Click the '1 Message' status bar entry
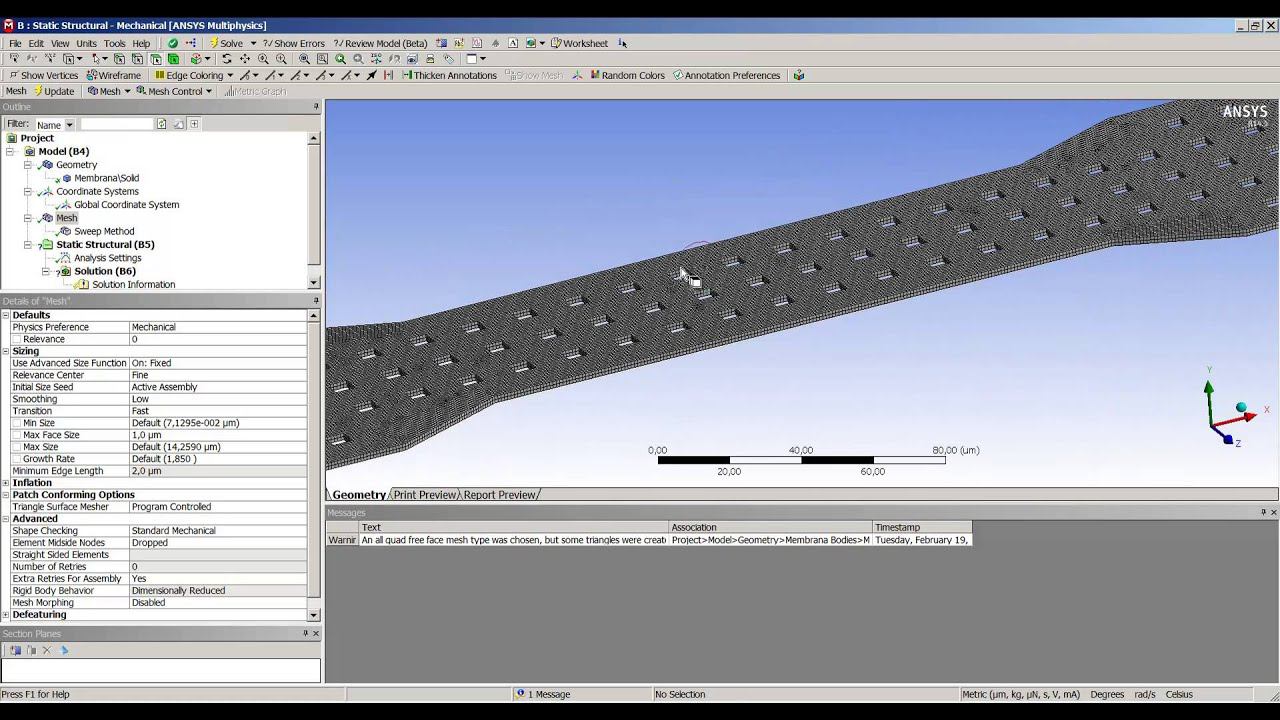Image resolution: width=1280 pixels, height=720 pixels. (549, 694)
